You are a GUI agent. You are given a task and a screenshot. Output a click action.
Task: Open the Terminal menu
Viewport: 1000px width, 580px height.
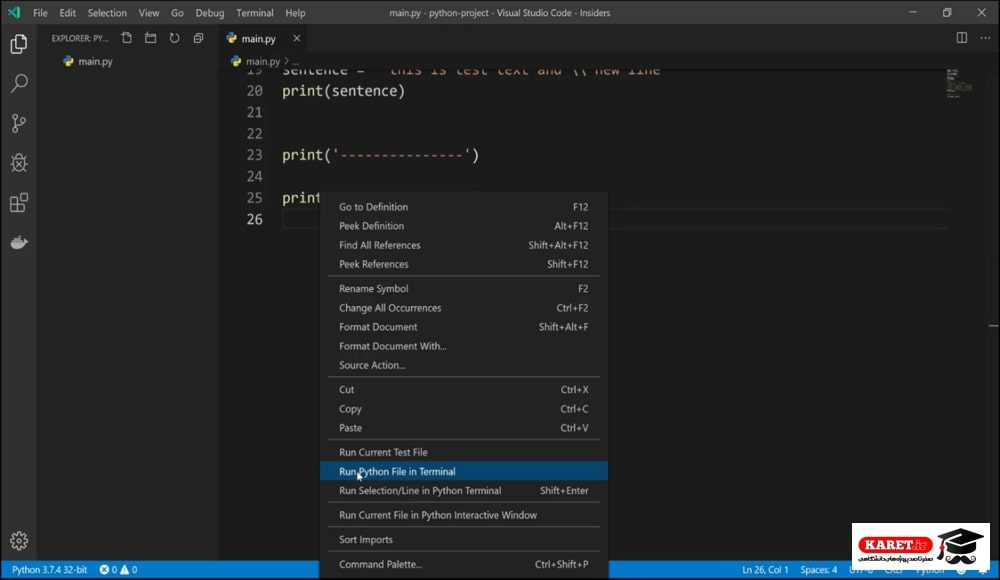pyautogui.click(x=254, y=13)
